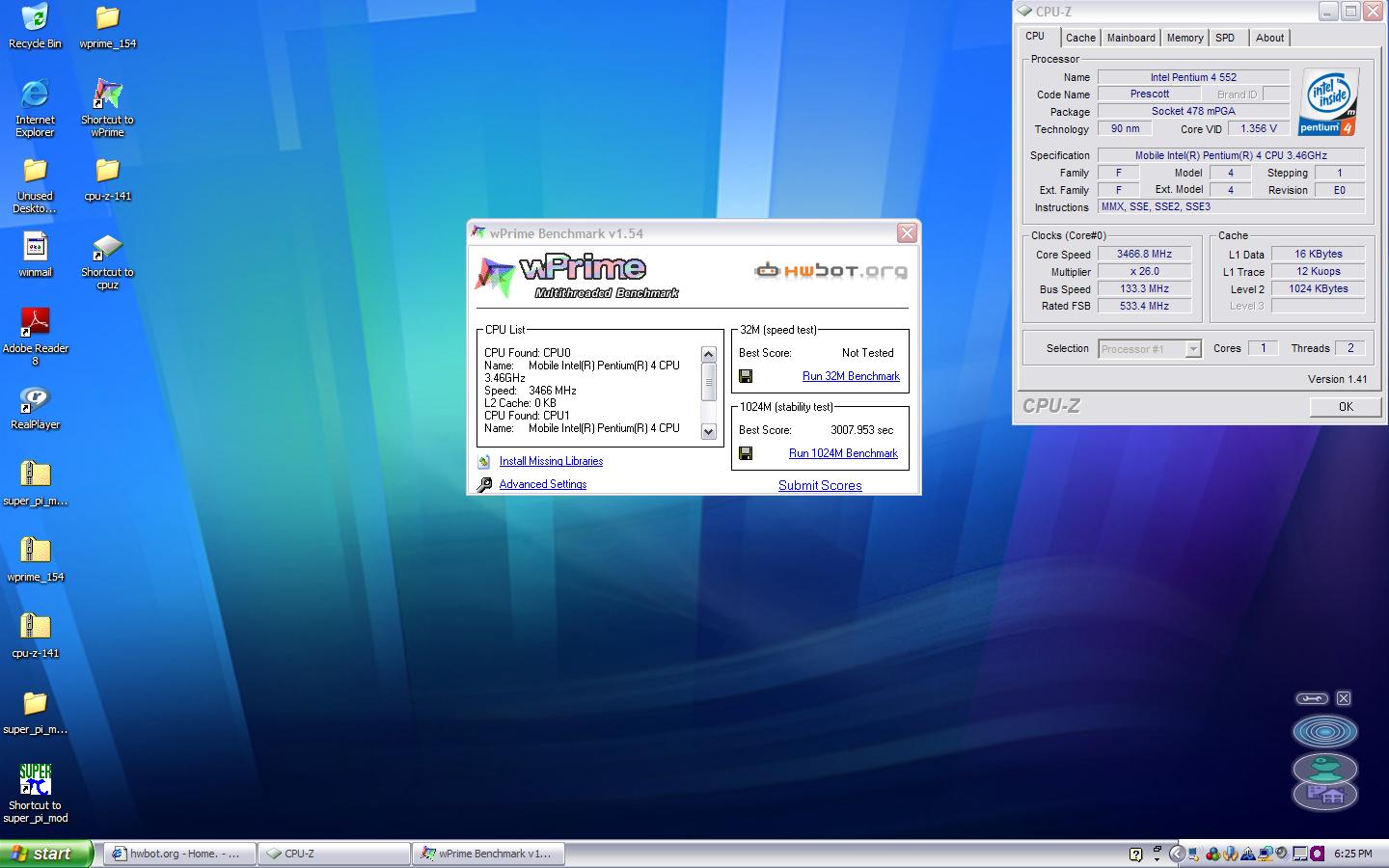Open the Internet Explorer desktop icon
Screen dimensions: 1389x868
pyautogui.click(x=35, y=107)
